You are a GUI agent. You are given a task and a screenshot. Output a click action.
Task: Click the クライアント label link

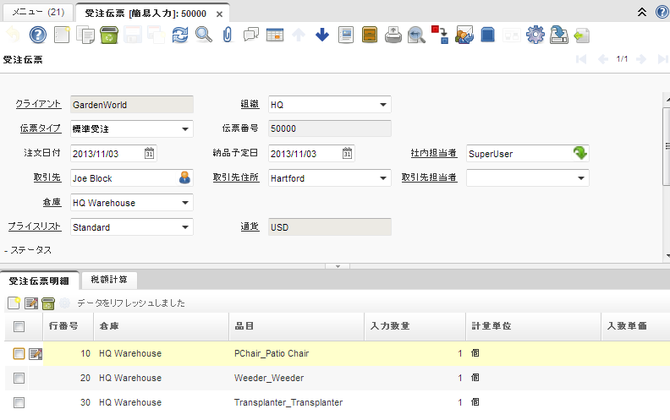[38, 104]
